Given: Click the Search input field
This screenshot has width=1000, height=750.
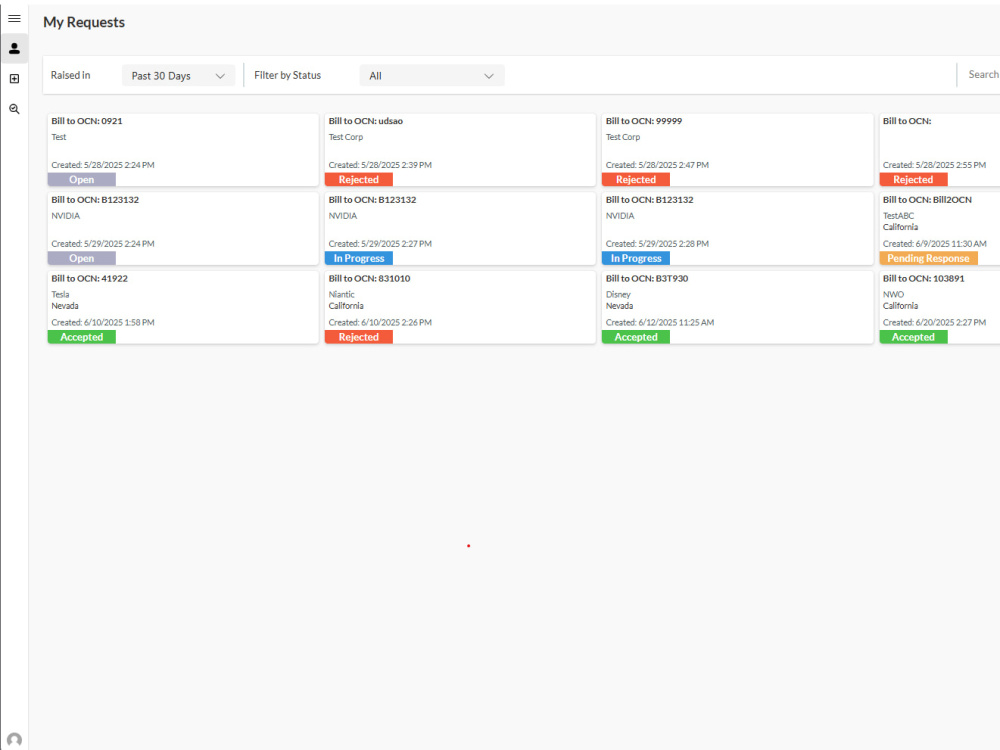Looking at the screenshot, I should (x=983, y=75).
